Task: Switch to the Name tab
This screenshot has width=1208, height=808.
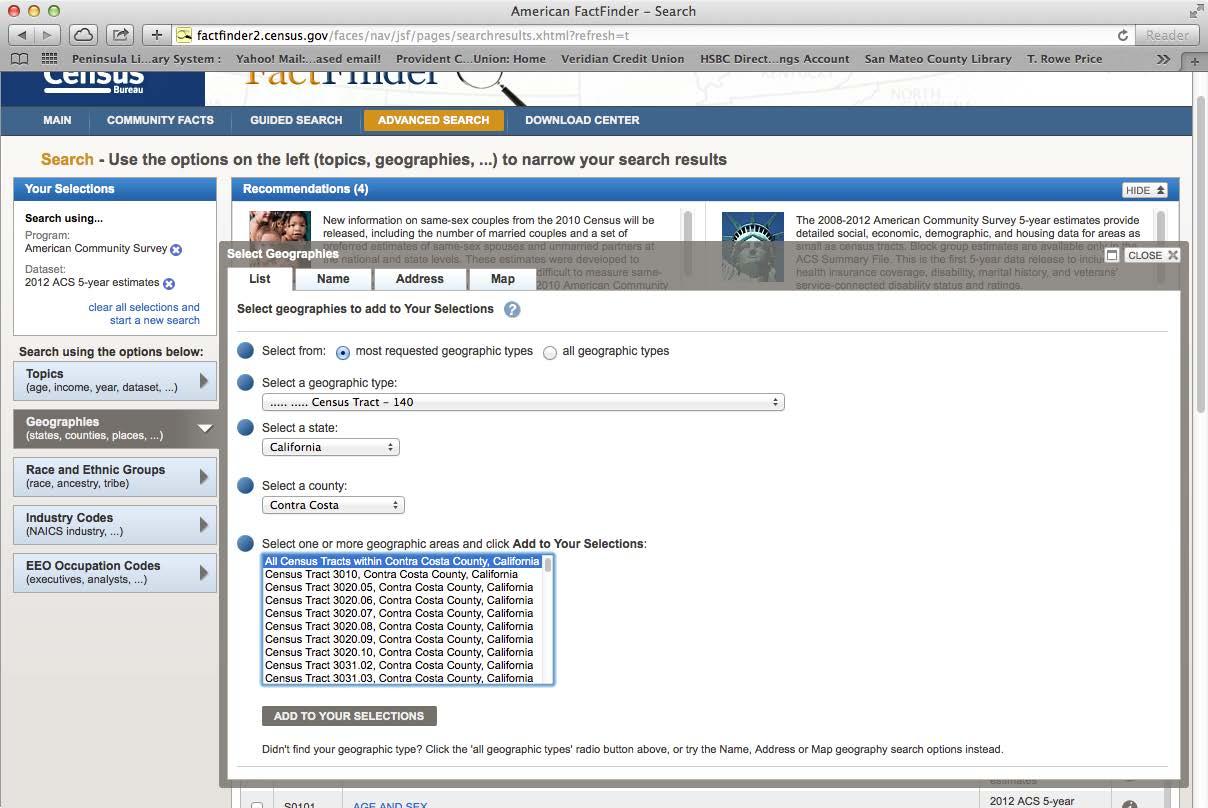Action: coord(333,279)
